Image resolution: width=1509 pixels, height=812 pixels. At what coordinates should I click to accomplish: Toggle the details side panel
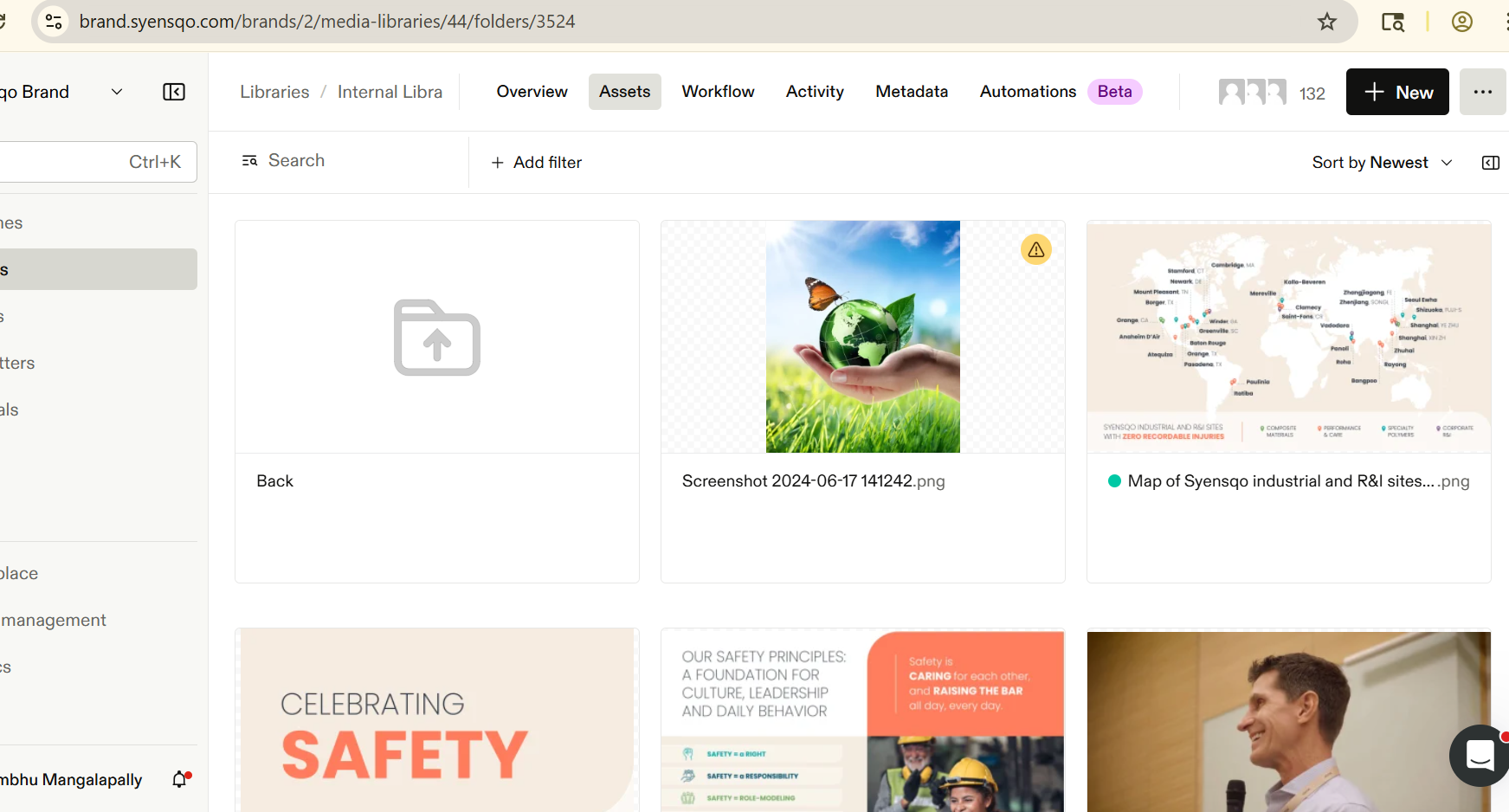[x=1490, y=163]
